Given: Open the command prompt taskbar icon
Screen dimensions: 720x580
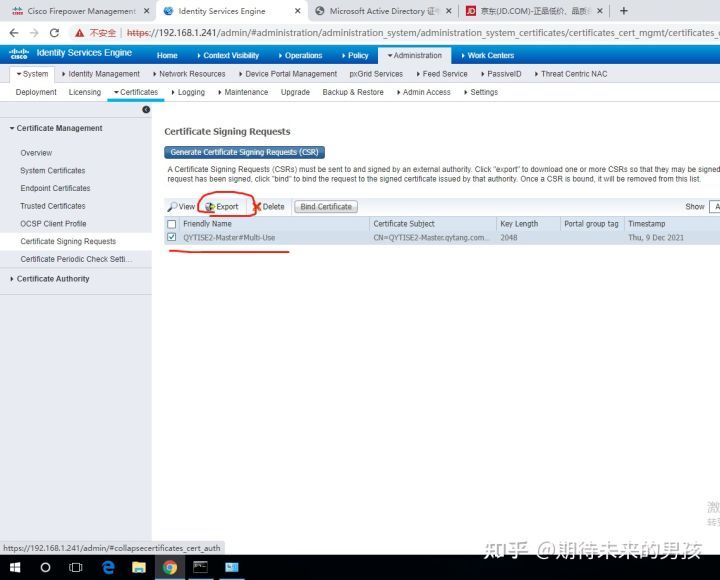Looking at the screenshot, I should tap(200, 568).
